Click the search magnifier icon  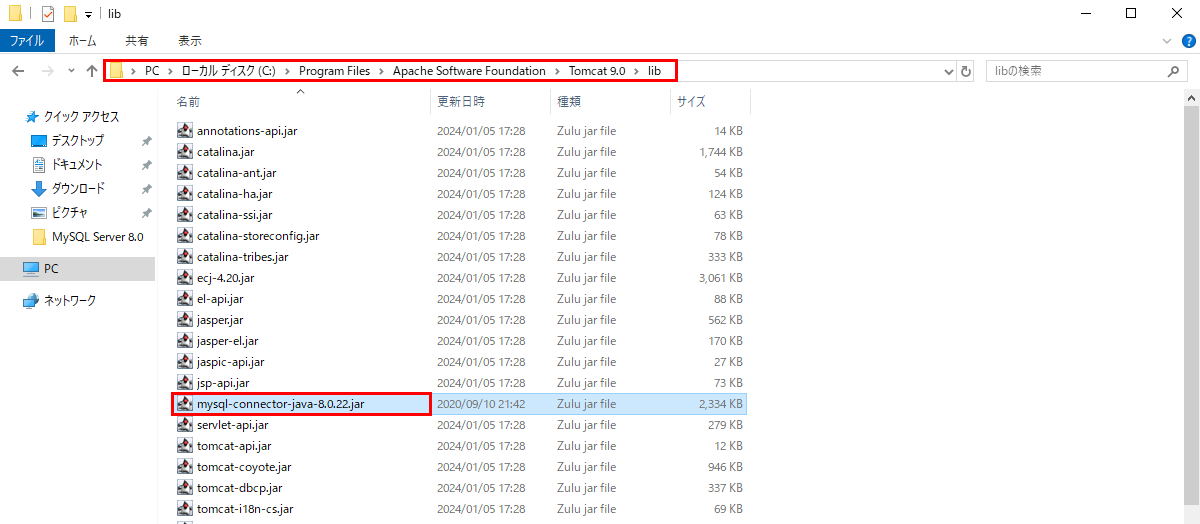(1175, 71)
